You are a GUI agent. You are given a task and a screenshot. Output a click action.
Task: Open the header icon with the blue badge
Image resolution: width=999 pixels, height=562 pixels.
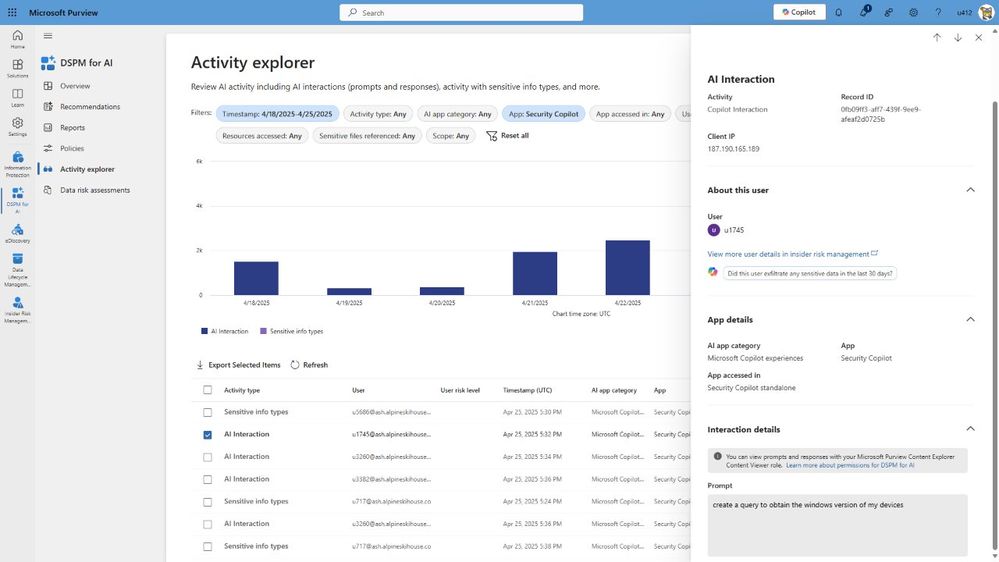point(864,11)
